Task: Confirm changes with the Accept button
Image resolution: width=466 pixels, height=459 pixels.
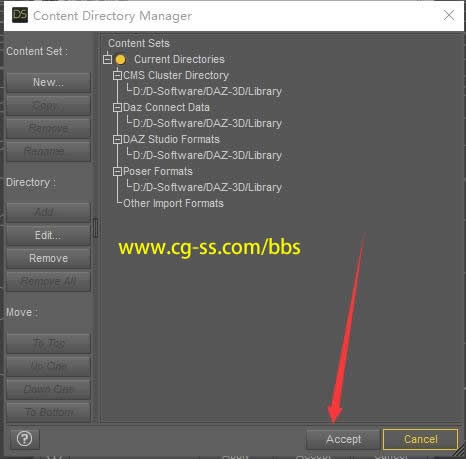Action: click(x=343, y=439)
